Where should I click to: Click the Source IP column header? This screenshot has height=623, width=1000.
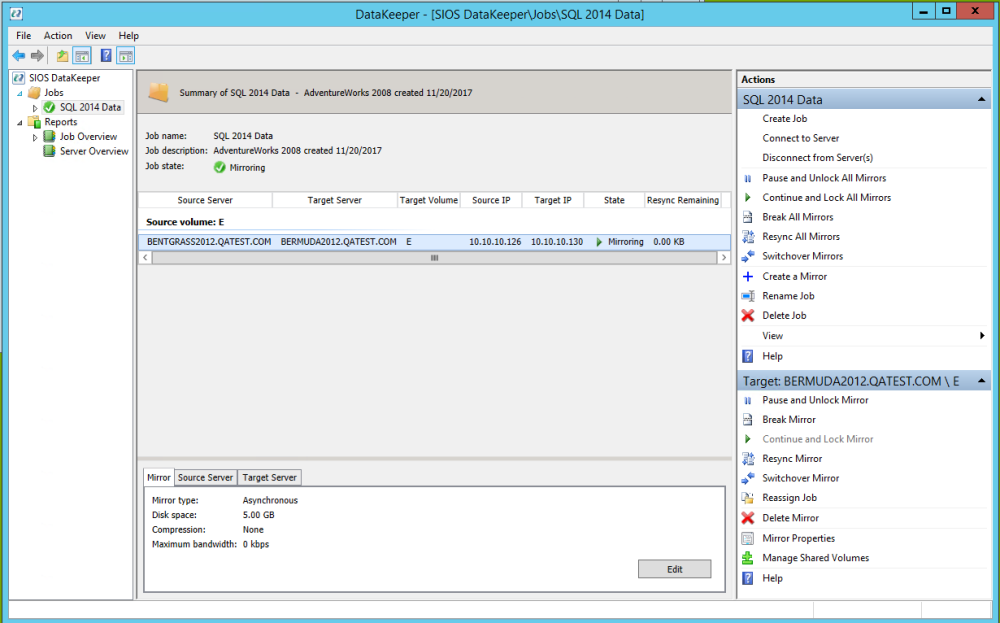491,200
